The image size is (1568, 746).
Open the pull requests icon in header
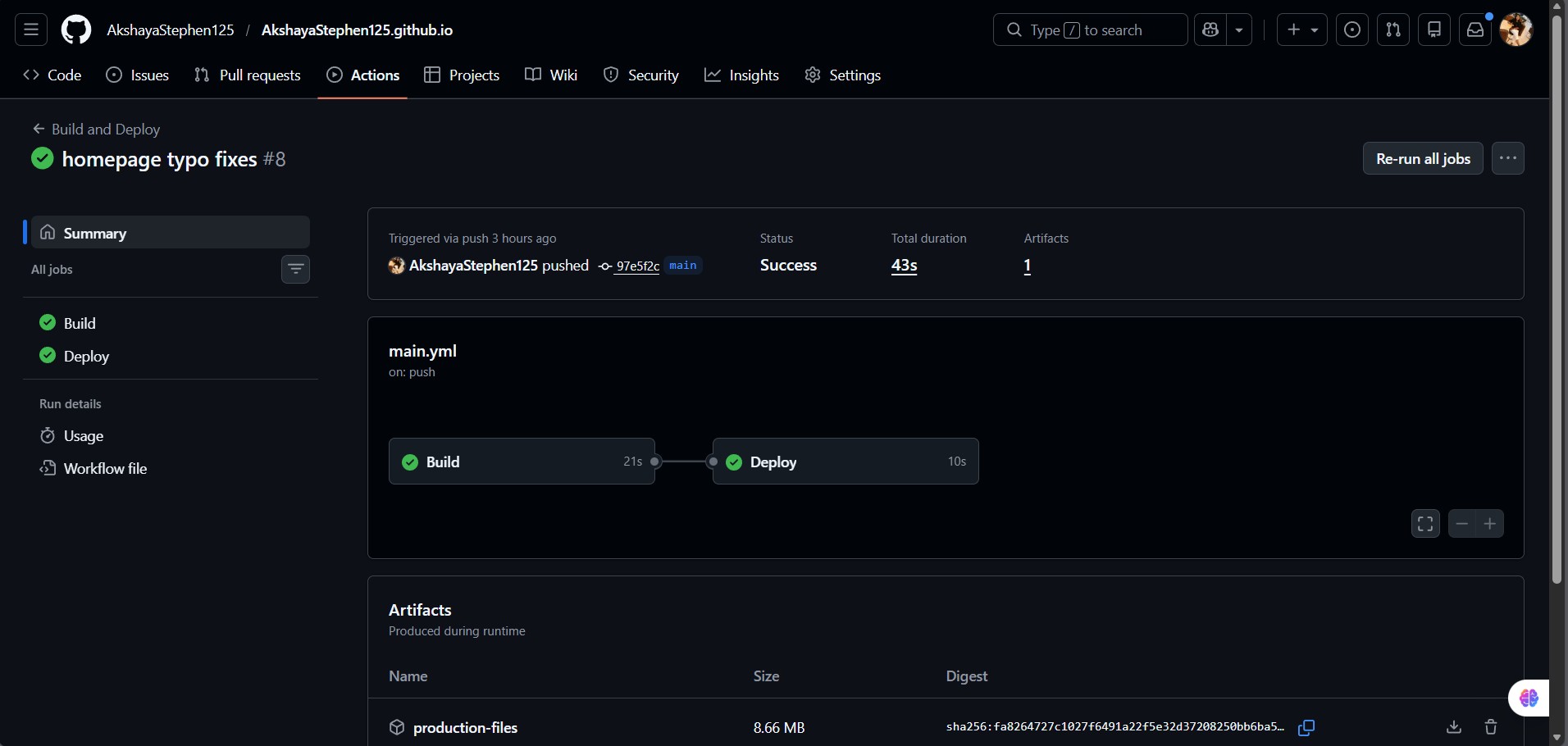click(1393, 30)
